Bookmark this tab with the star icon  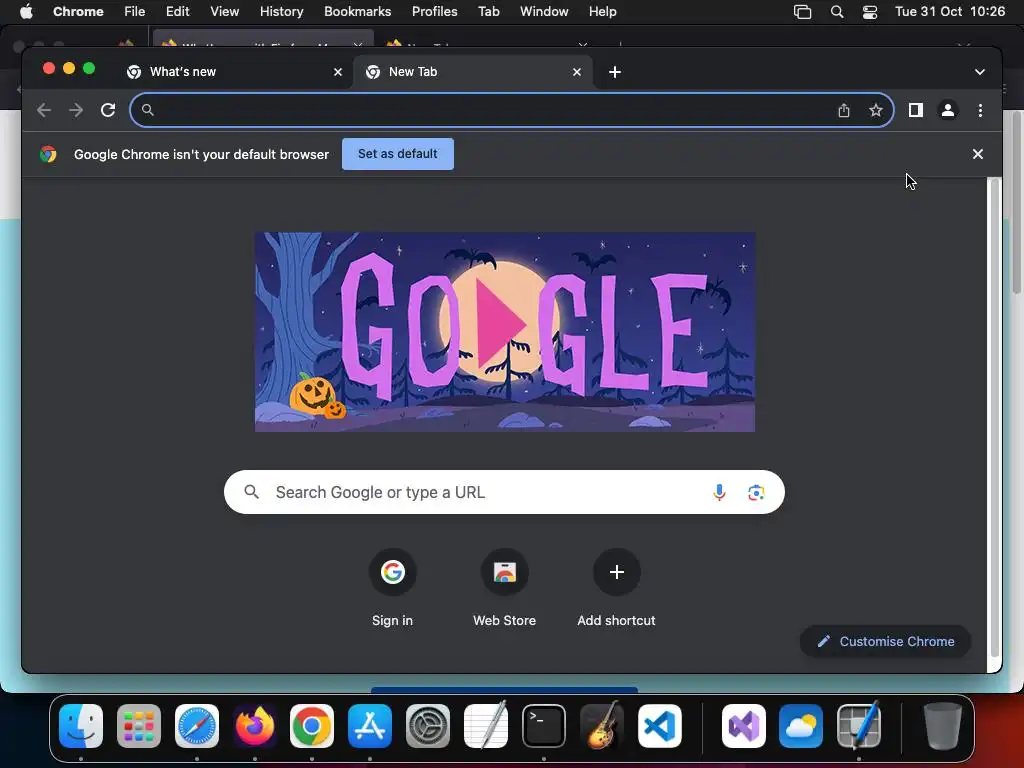[876, 110]
